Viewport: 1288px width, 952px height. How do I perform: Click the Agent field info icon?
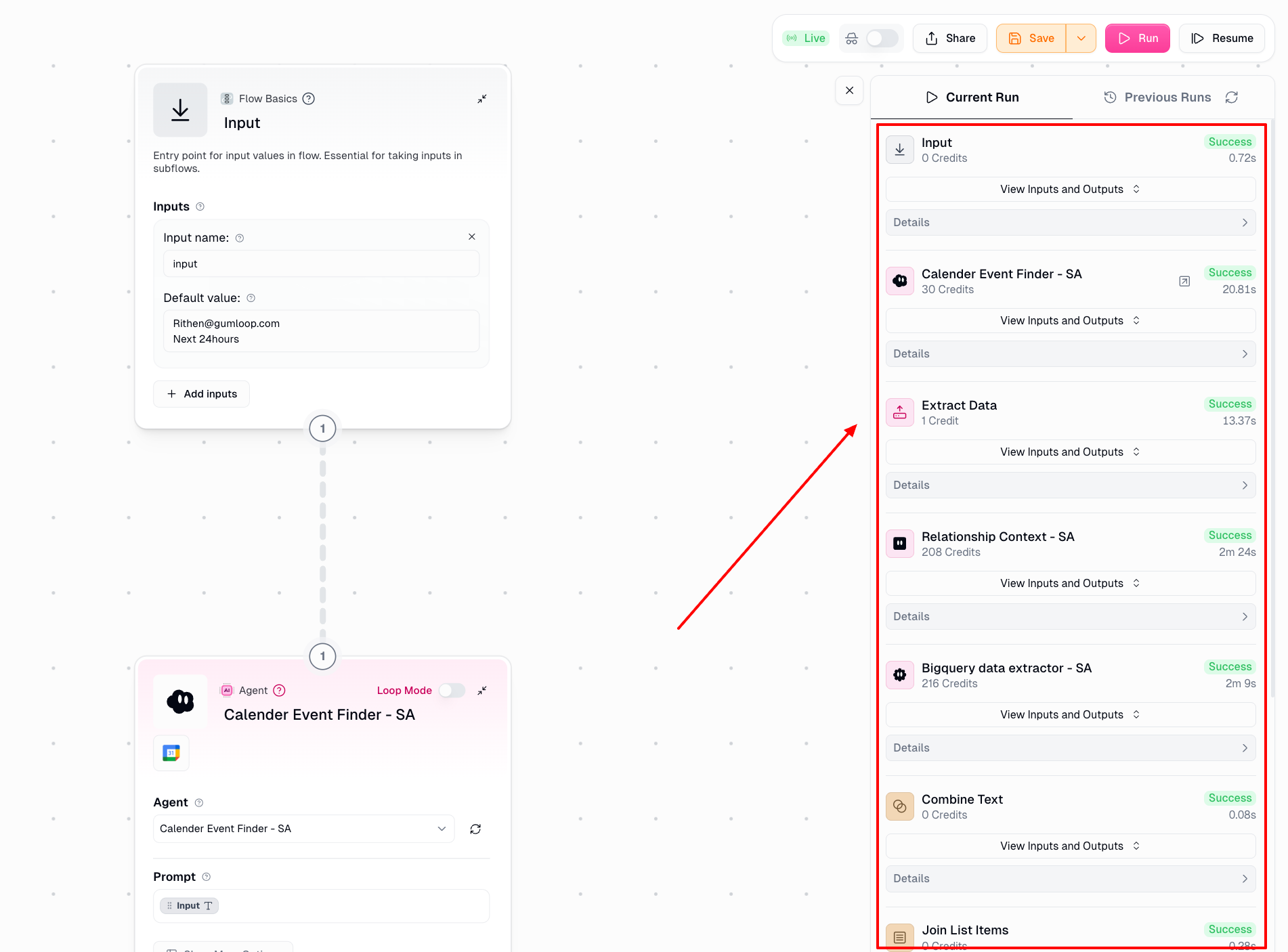pos(199,803)
